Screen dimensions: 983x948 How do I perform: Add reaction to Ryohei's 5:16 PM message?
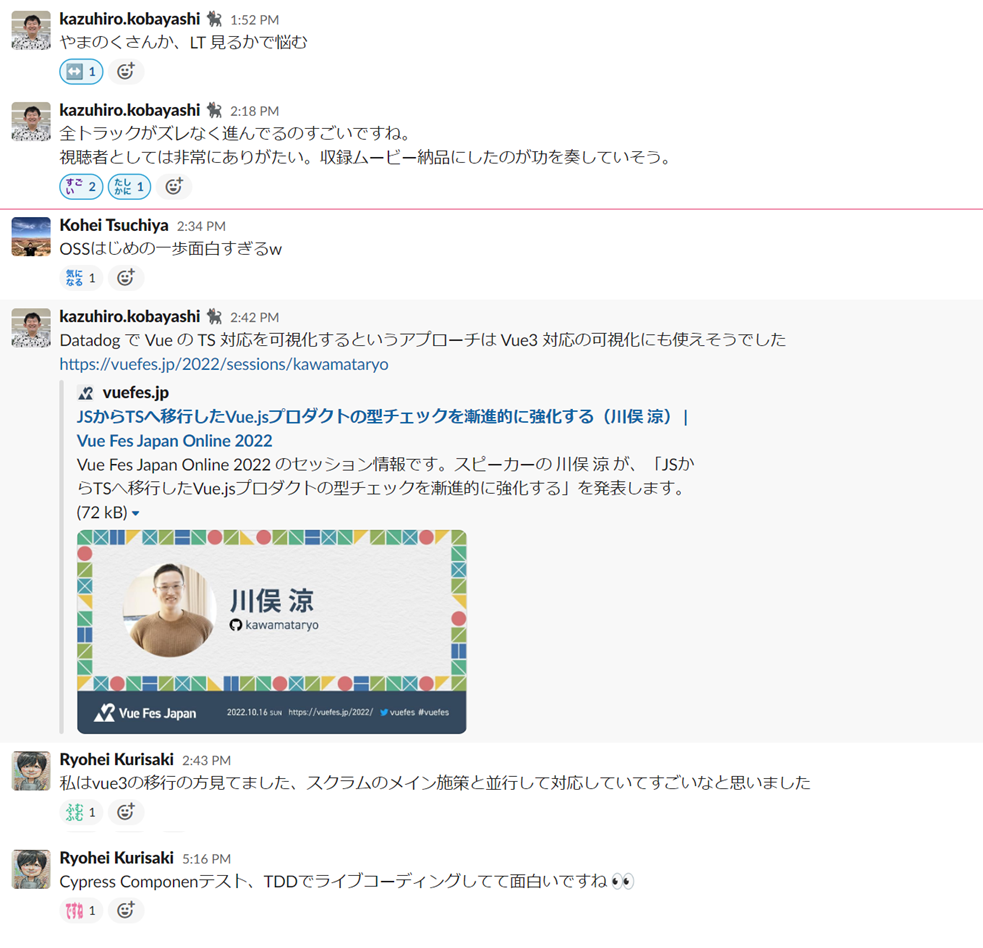coord(126,910)
